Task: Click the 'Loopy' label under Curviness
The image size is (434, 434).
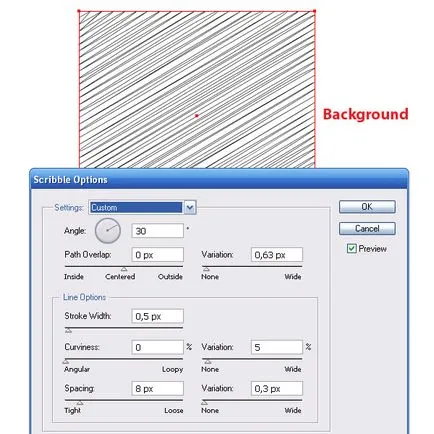Action: tap(172, 369)
